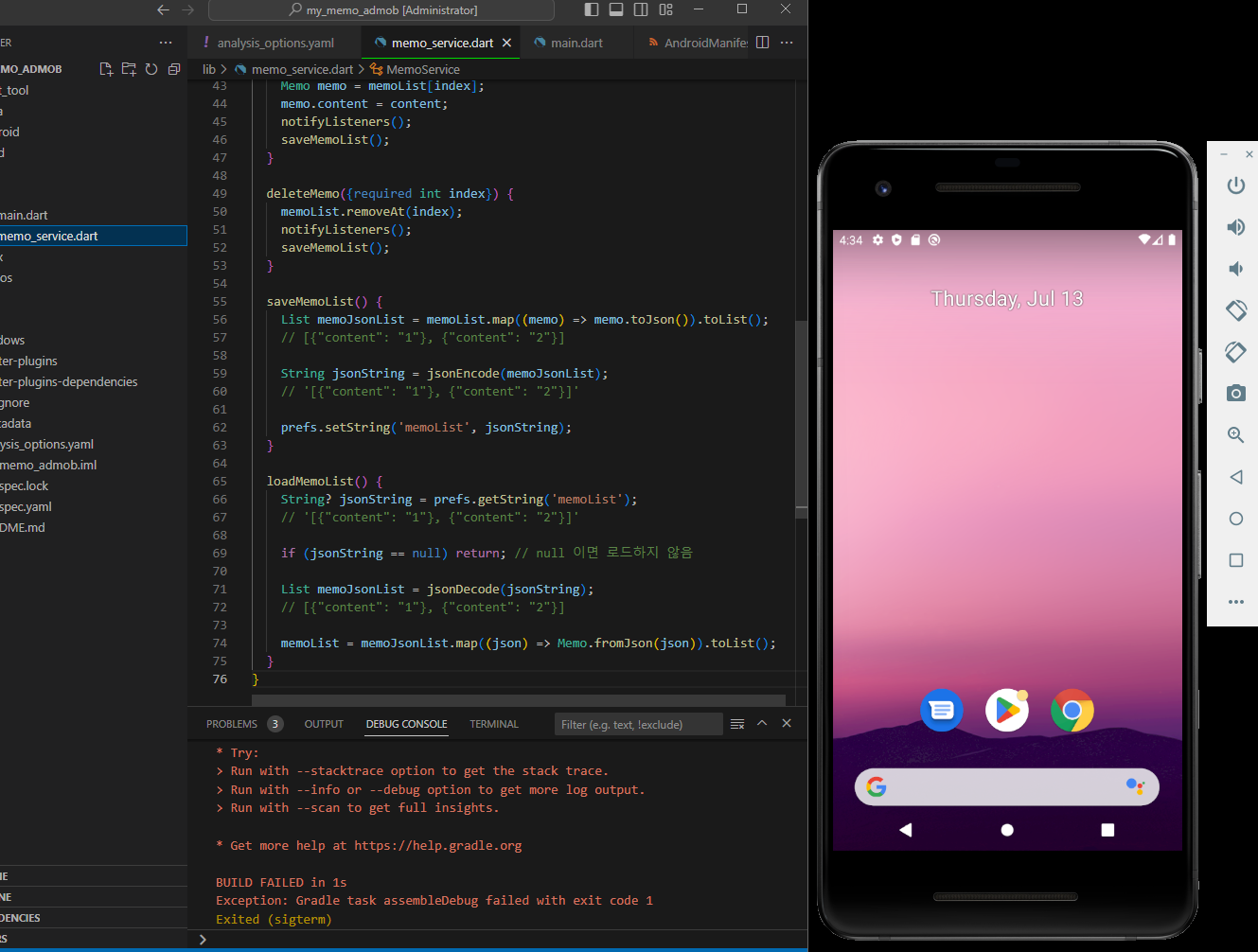
Task: Tap the phone's on-screen back button
Action: click(906, 830)
